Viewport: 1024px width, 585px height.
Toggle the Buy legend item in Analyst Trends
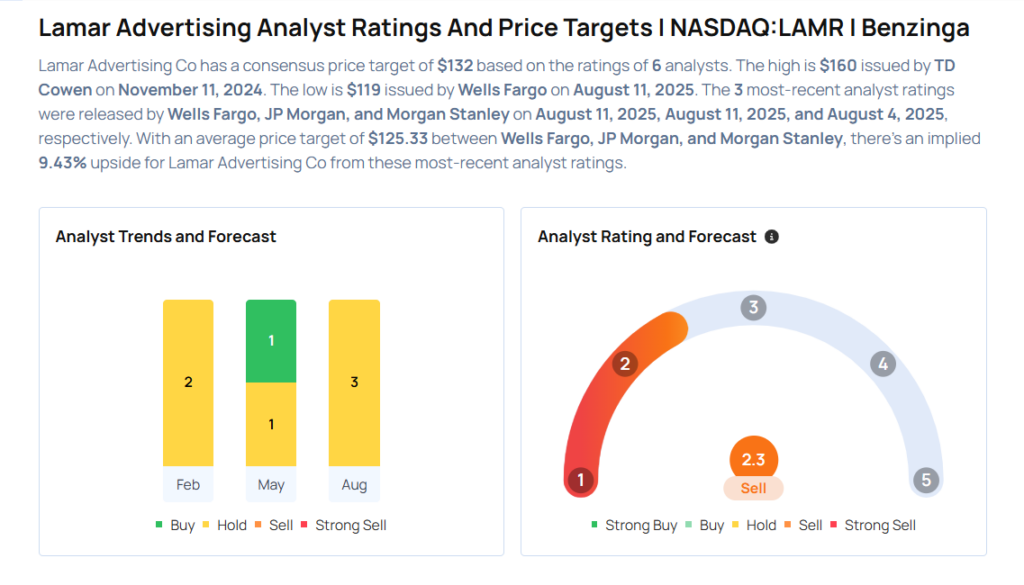coord(174,525)
